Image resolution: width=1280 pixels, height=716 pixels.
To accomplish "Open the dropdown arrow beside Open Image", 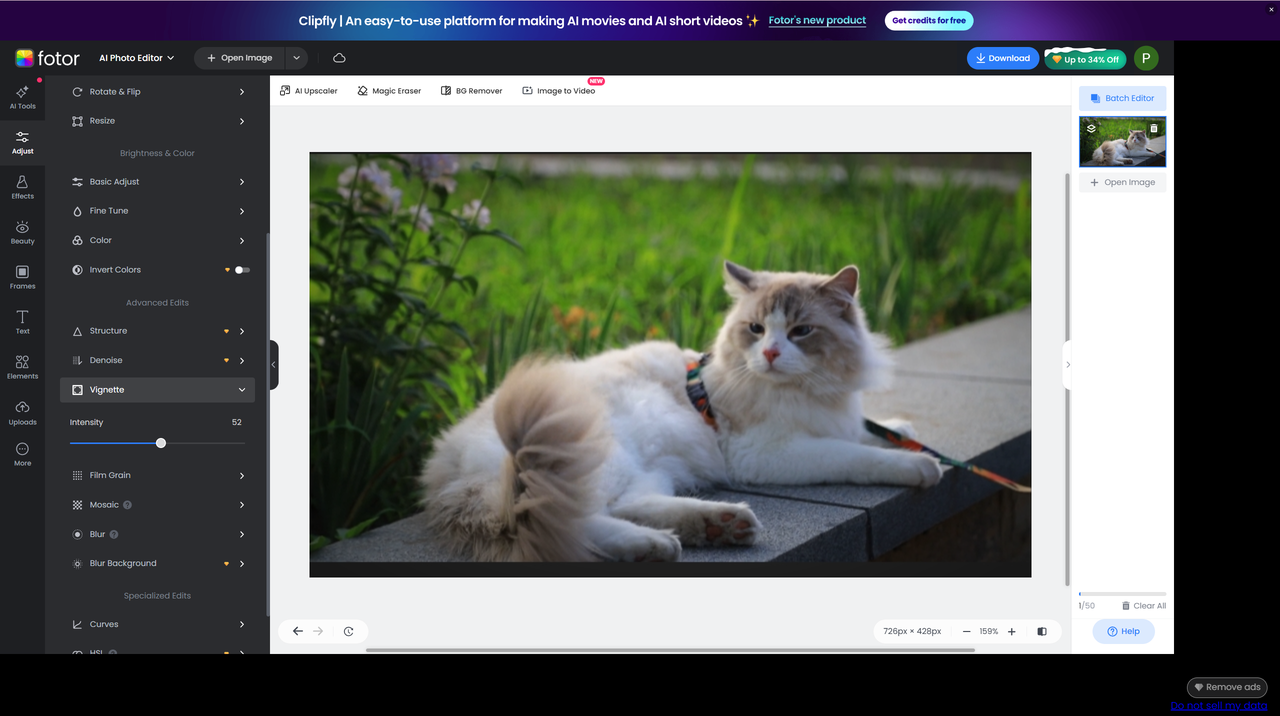I will coord(297,58).
